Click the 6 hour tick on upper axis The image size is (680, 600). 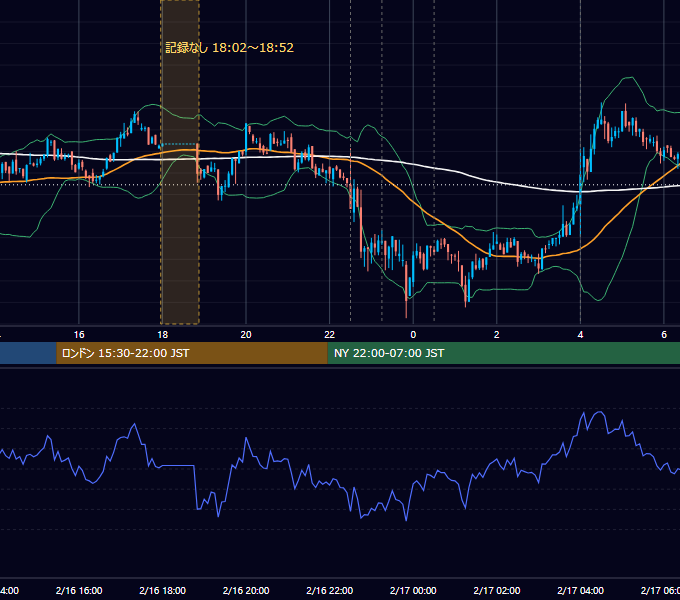click(664, 335)
